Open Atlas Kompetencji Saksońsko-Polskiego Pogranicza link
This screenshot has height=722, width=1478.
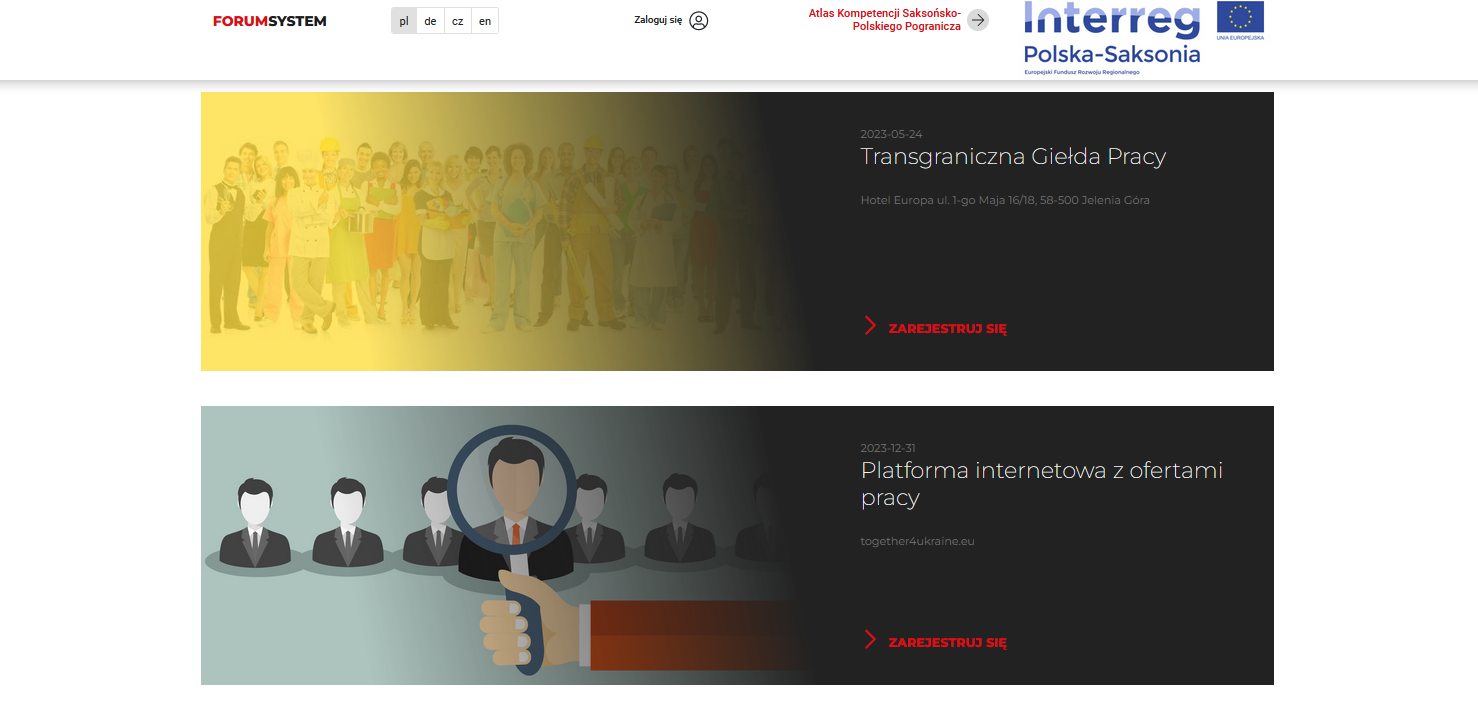point(884,20)
